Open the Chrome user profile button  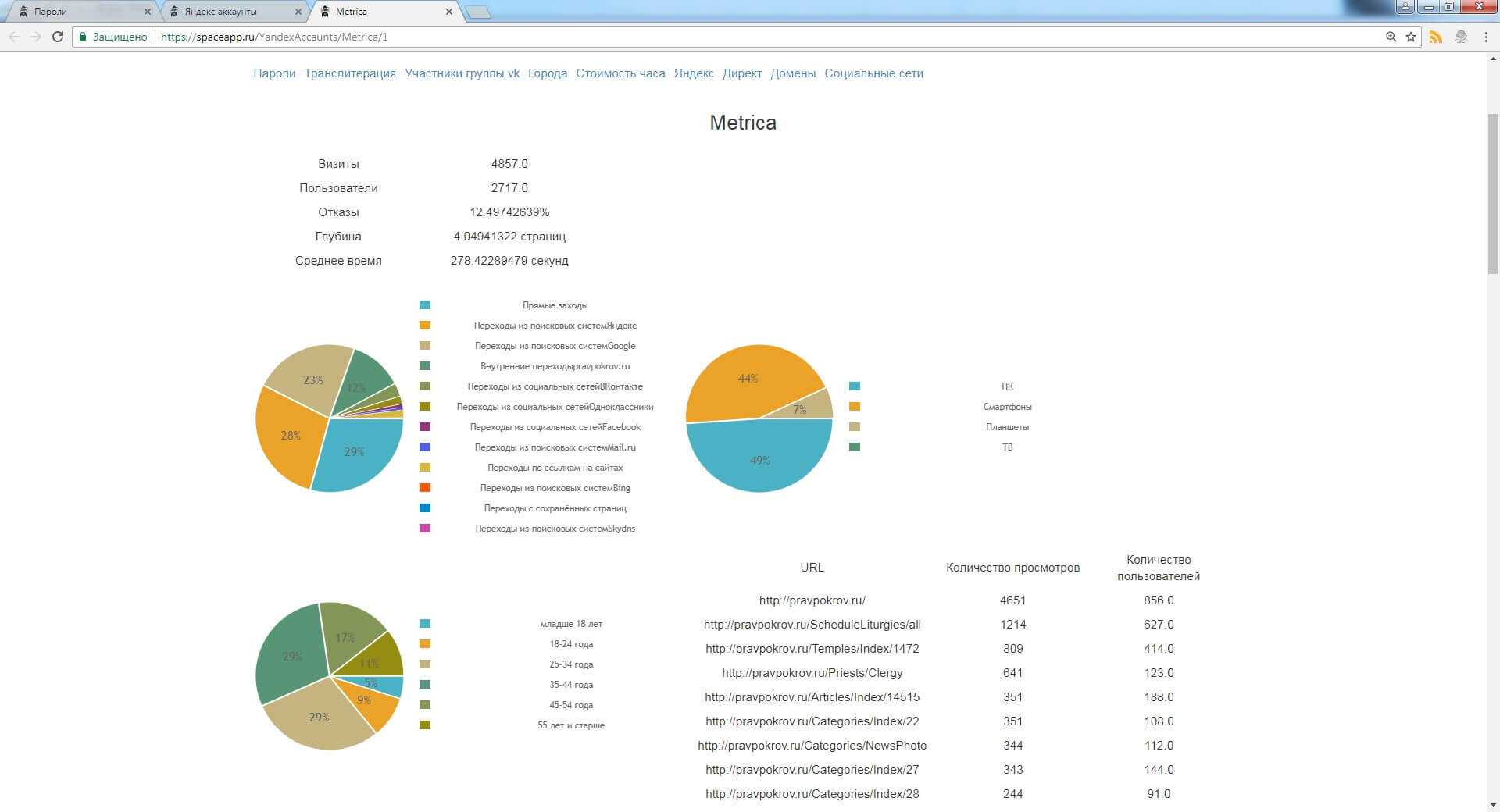[x=1405, y=7]
